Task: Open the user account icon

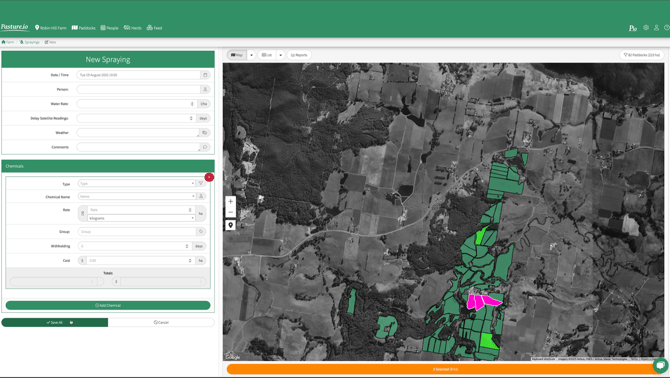Action: pos(657,27)
